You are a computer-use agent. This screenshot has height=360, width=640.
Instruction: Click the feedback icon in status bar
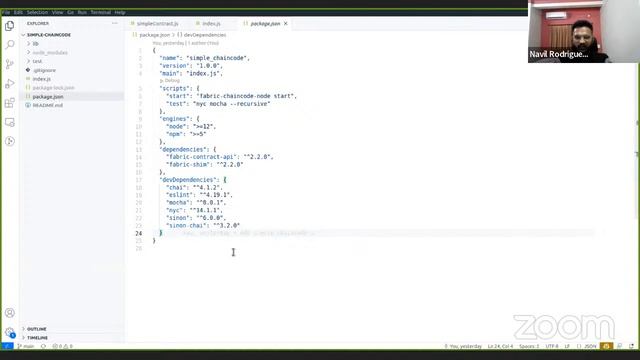click(x=620, y=346)
